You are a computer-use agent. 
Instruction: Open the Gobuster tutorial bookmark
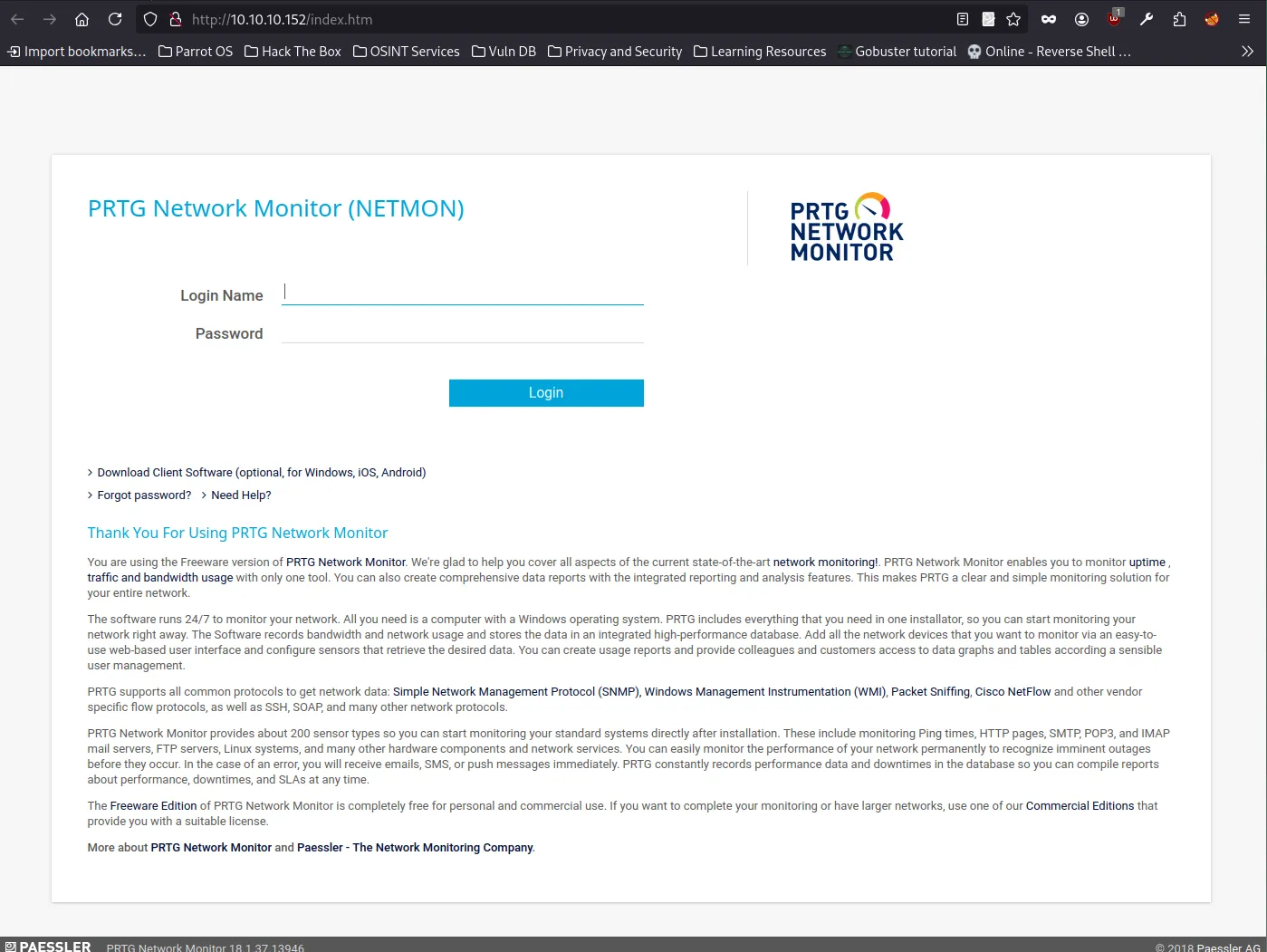(x=897, y=52)
